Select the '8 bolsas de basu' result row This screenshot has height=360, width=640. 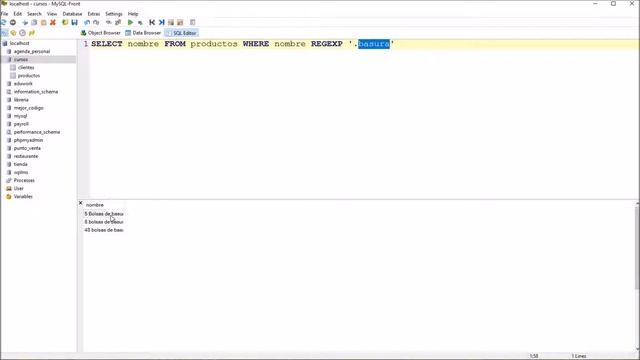[104, 222]
